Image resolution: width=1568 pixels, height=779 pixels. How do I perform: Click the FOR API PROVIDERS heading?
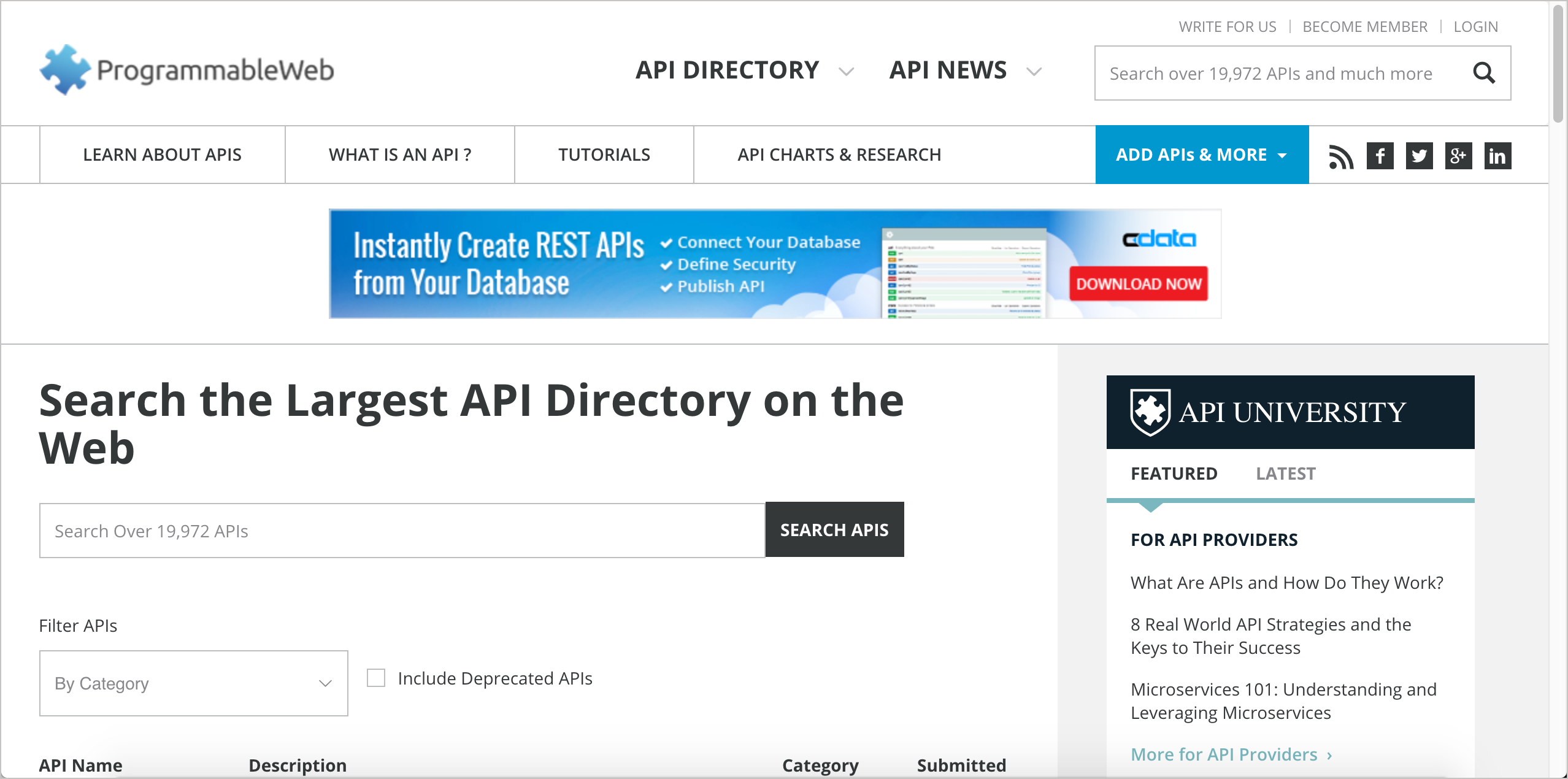(x=1214, y=540)
